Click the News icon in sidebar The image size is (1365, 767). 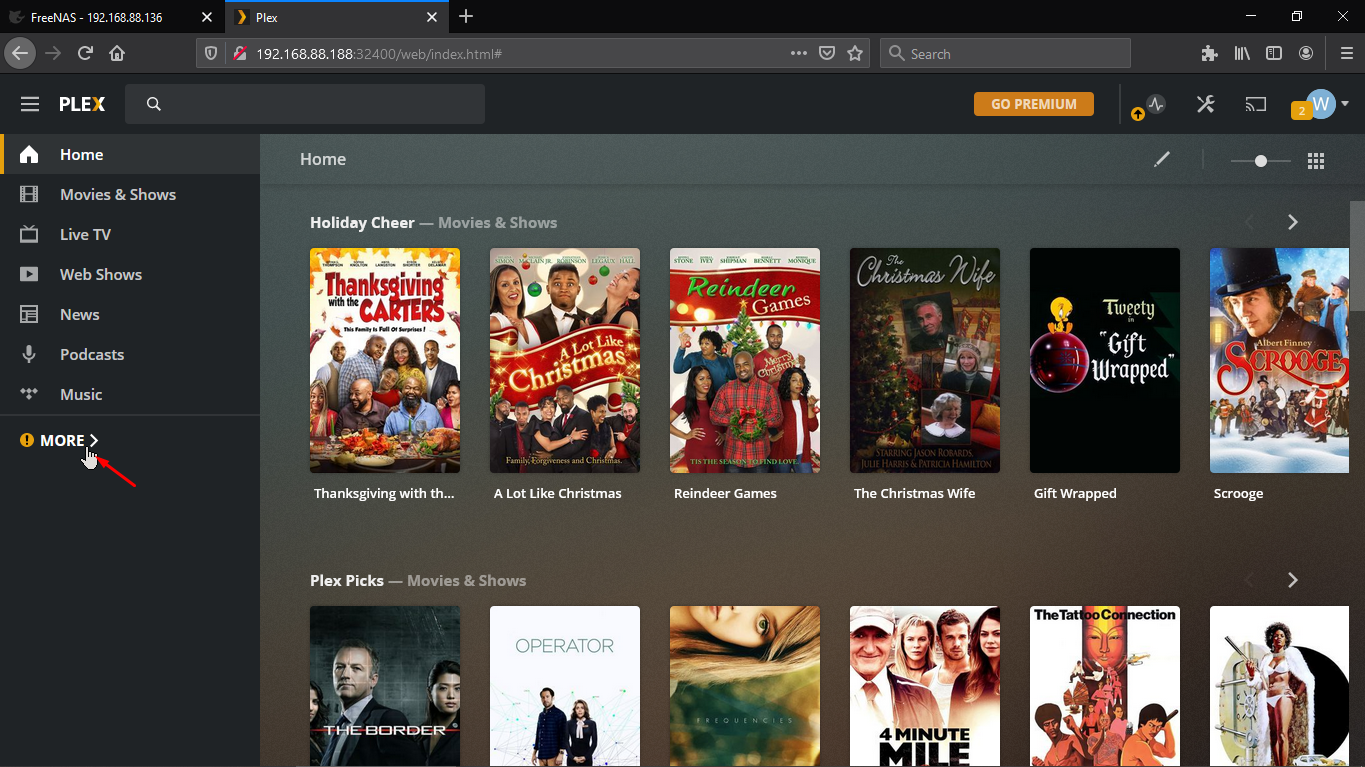pos(29,314)
